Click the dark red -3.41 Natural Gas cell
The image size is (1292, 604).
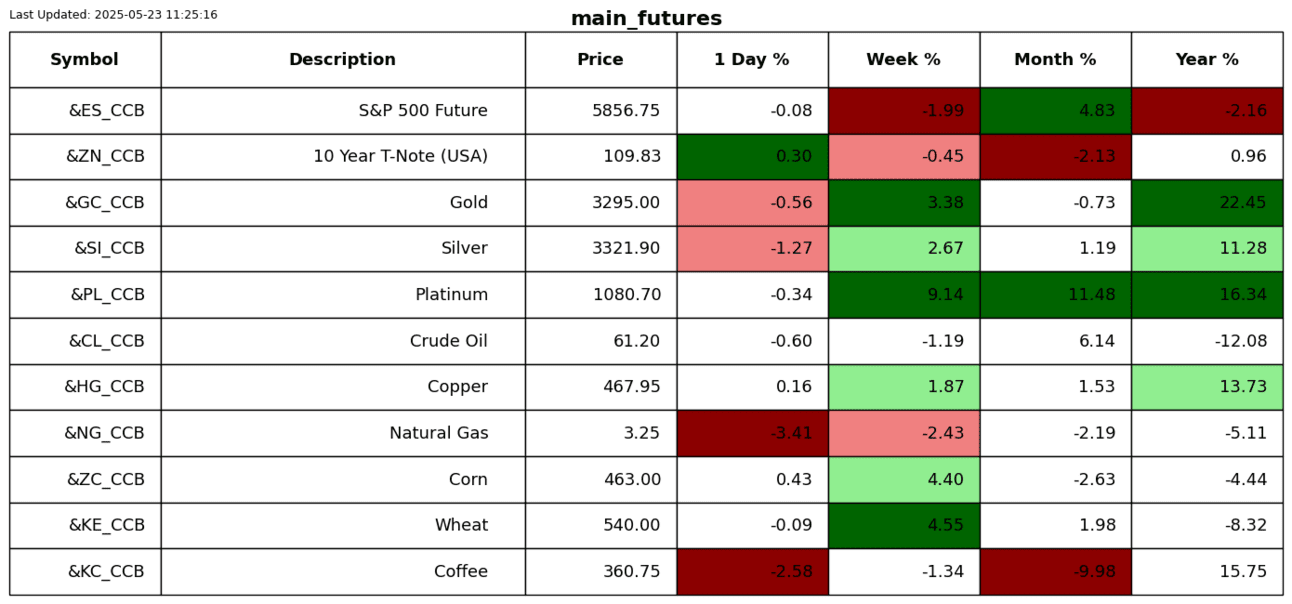752,433
